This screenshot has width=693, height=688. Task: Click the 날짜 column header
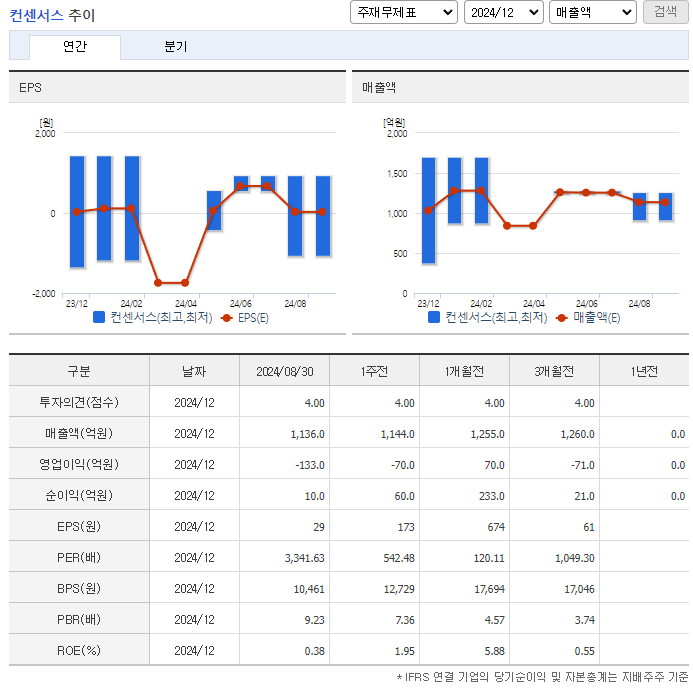(194, 371)
